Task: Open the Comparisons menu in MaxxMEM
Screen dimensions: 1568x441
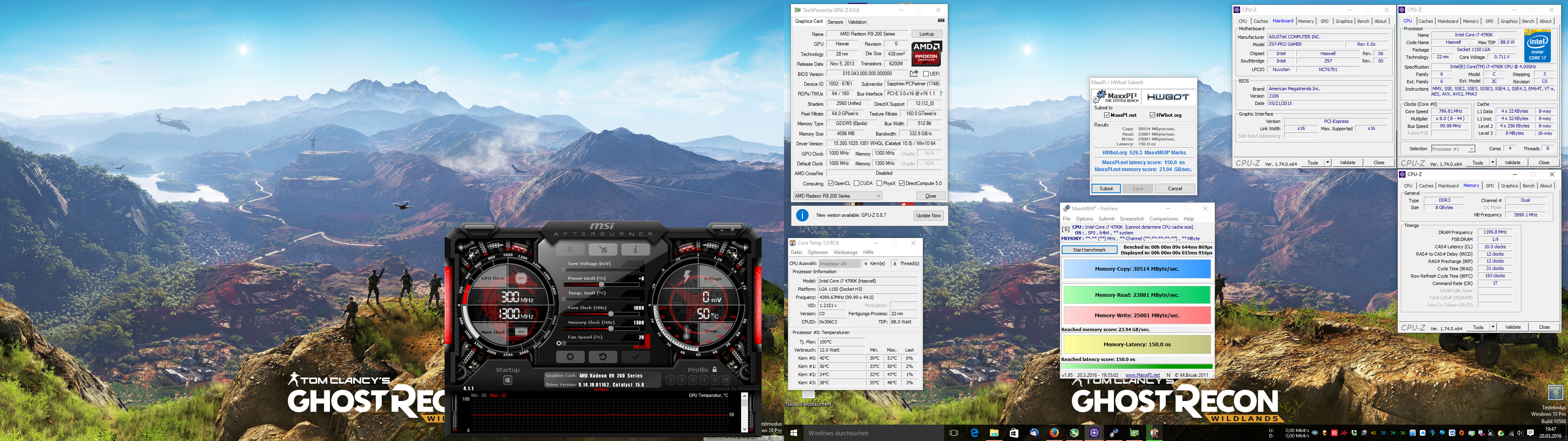Action: [1164, 219]
